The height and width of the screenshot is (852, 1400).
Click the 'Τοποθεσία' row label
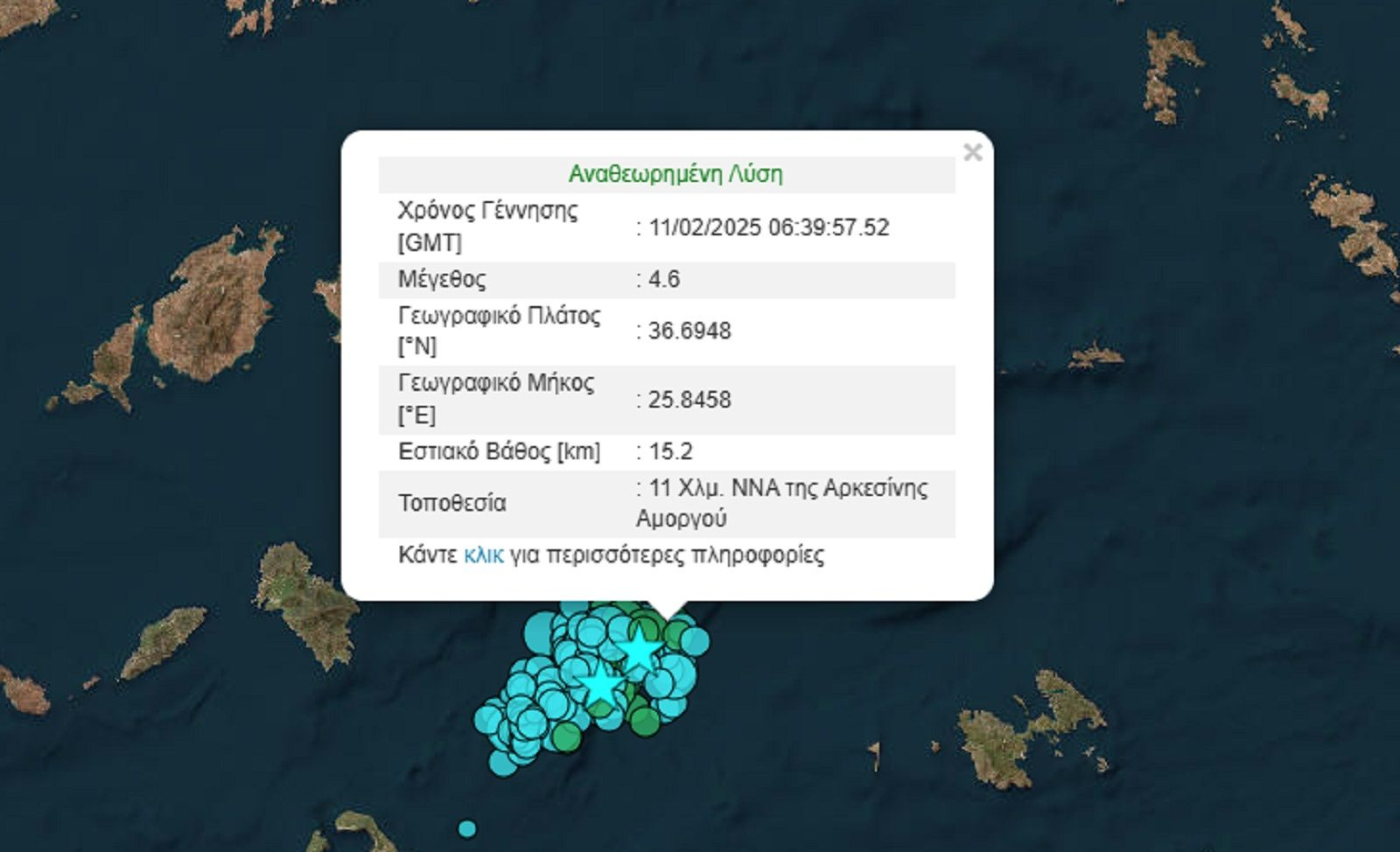point(451,503)
